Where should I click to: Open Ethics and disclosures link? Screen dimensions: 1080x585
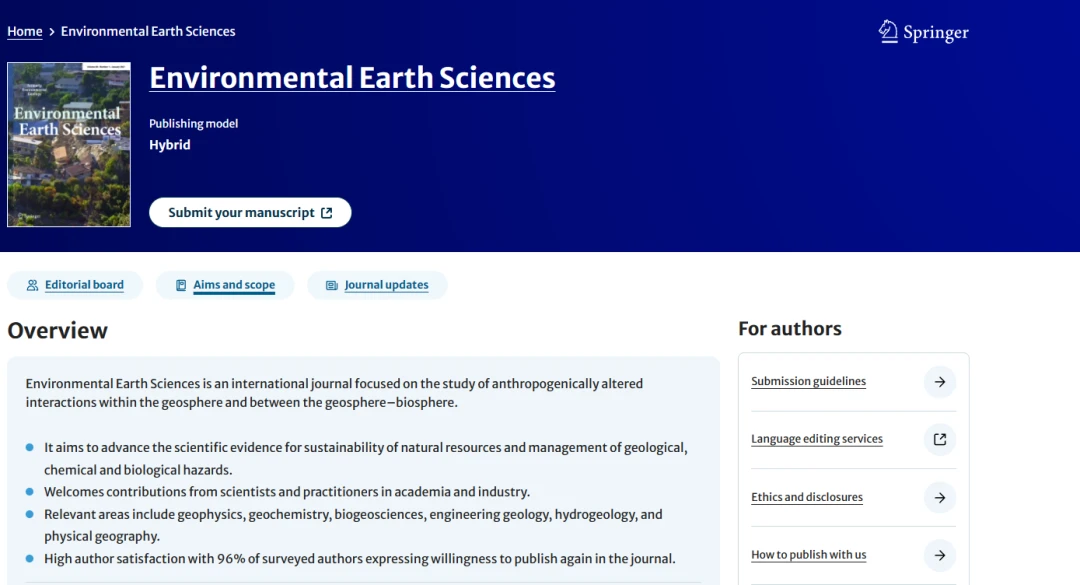(807, 497)
